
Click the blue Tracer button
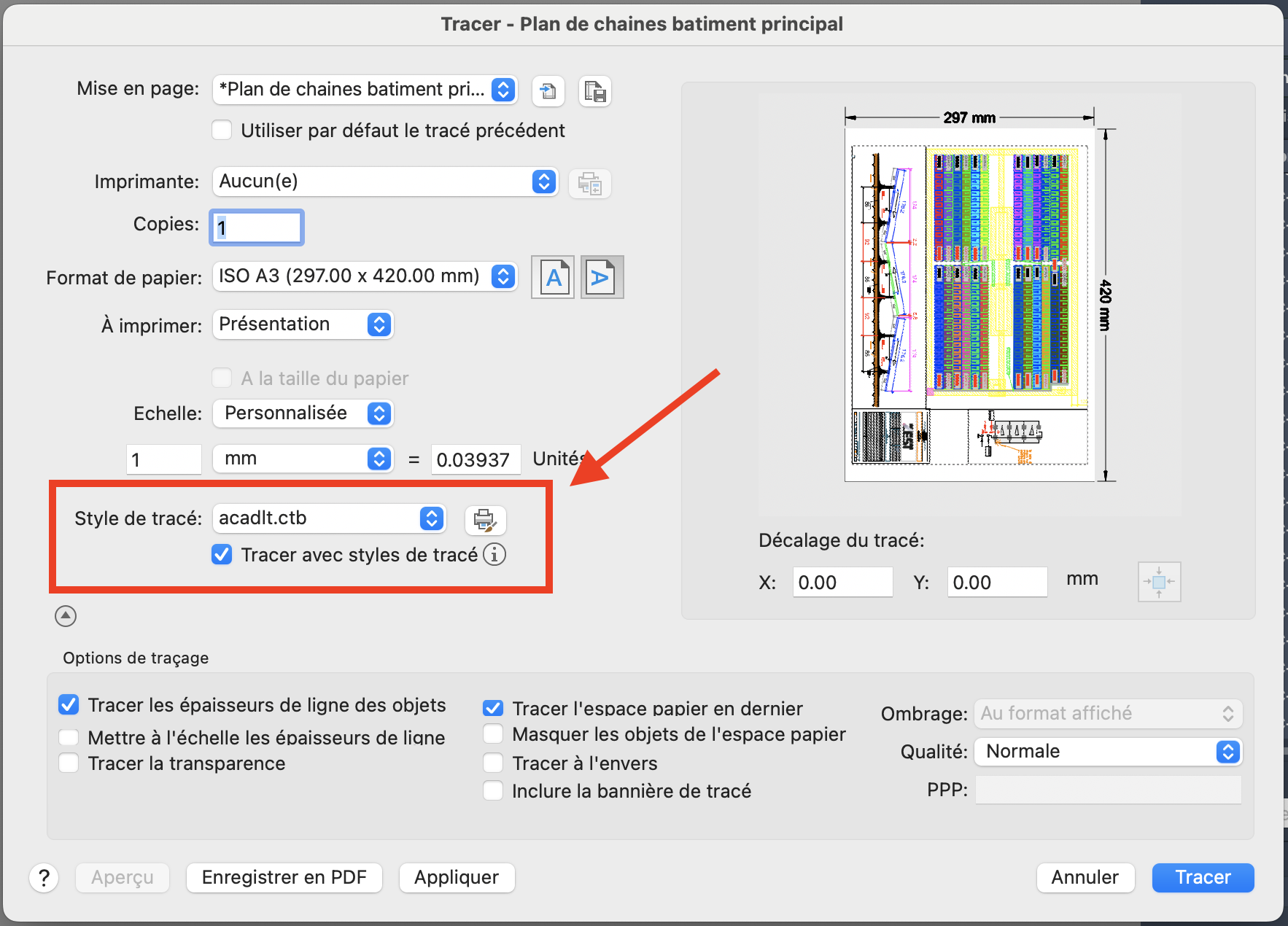pos(1202,878)
